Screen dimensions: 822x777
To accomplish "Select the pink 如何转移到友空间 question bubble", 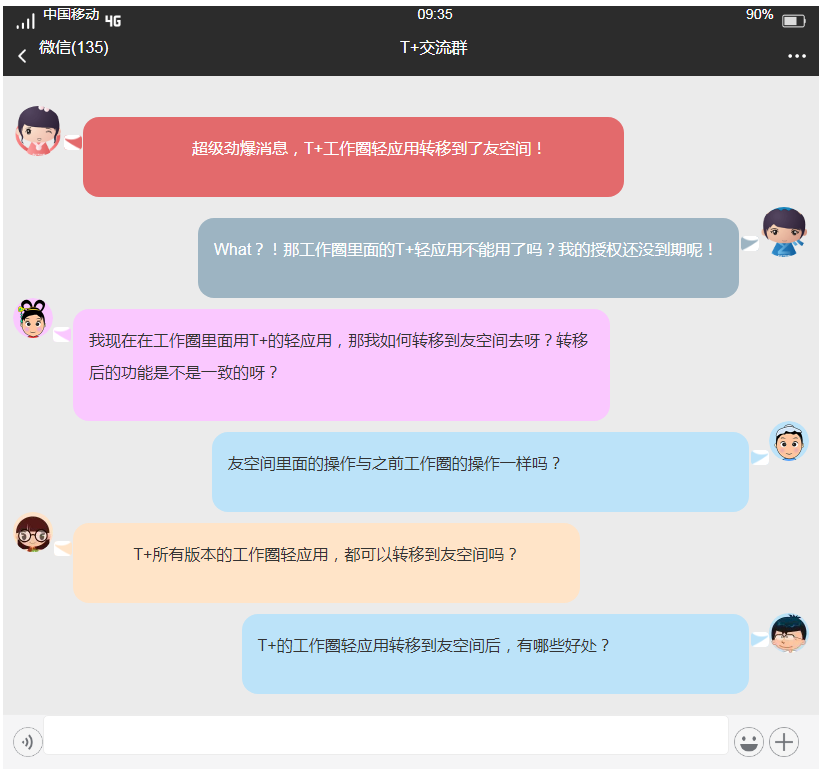I will 341,365.
